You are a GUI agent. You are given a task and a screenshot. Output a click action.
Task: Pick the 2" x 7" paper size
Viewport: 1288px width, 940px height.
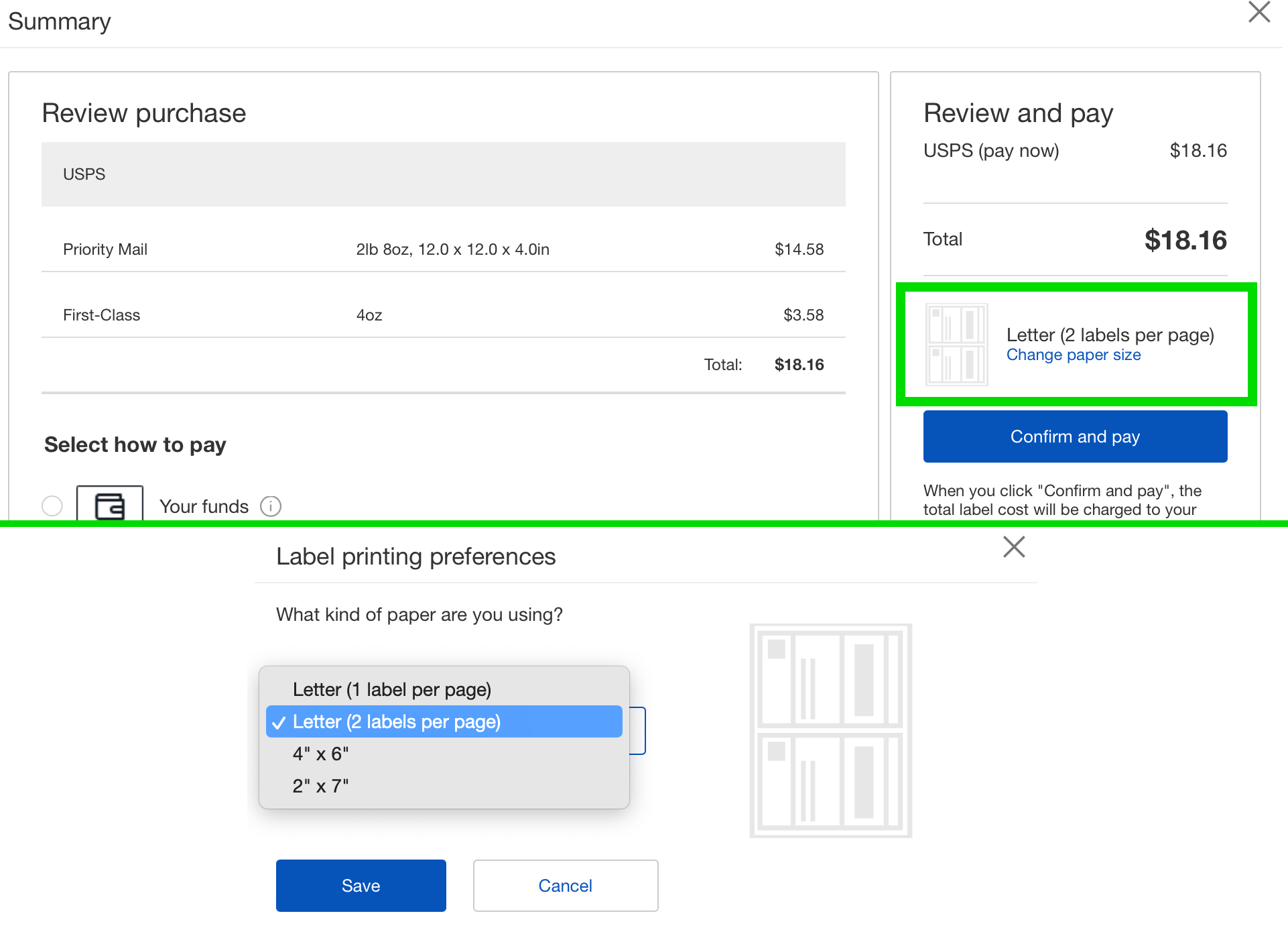click(321, 786)
